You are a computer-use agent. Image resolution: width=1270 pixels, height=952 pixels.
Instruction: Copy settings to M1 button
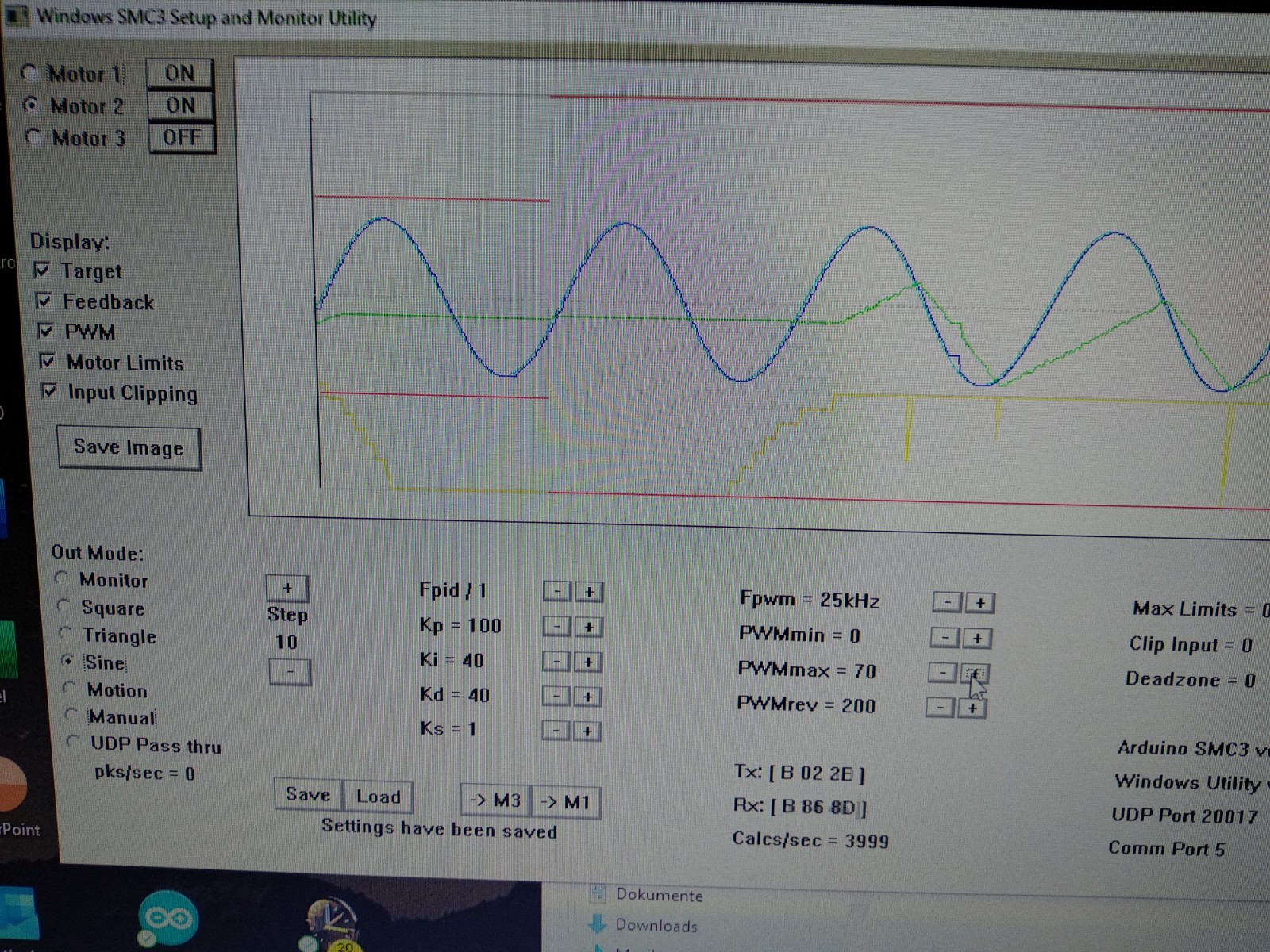565,802
